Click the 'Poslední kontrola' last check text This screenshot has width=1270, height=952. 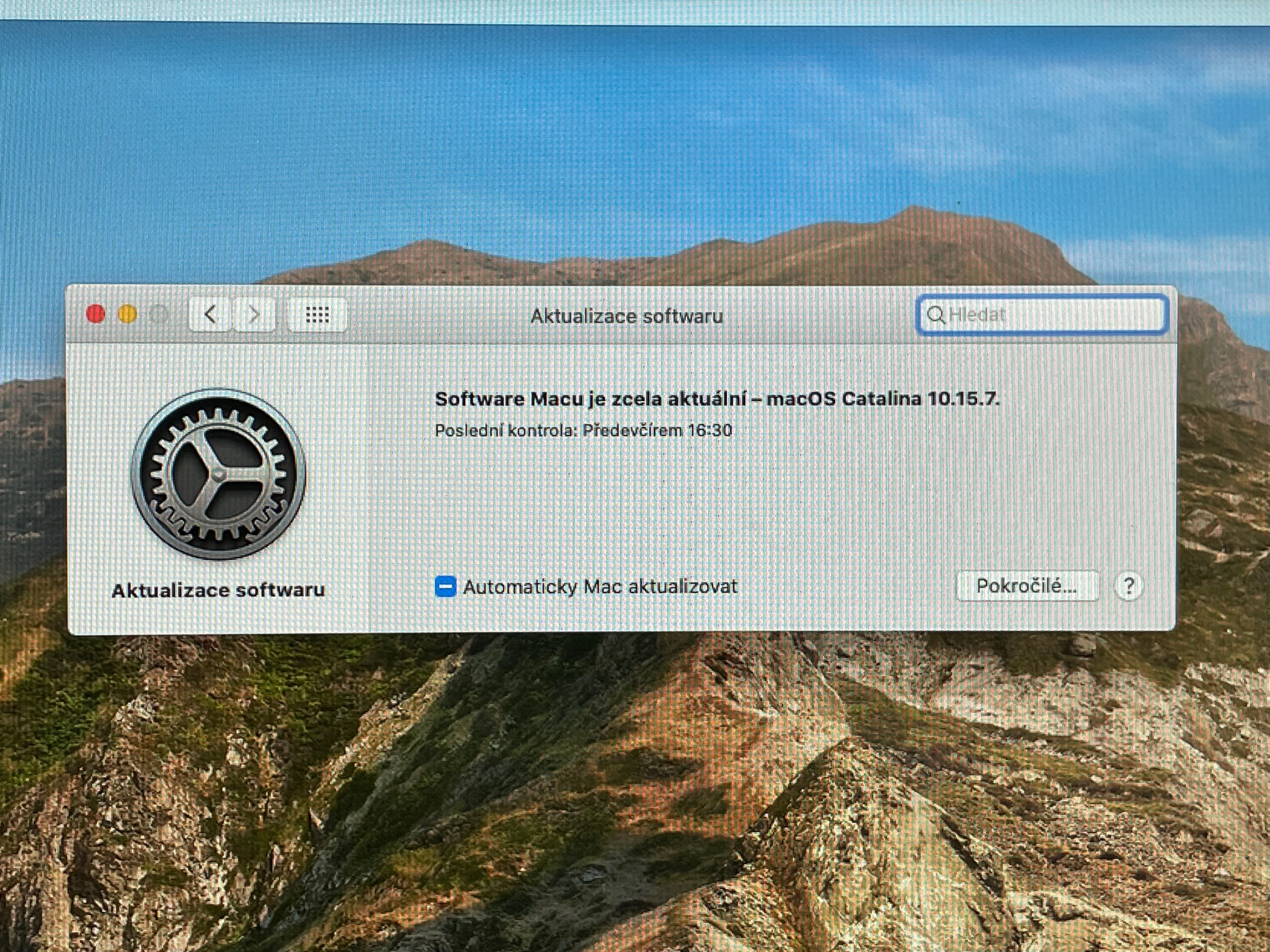(583, 431)
